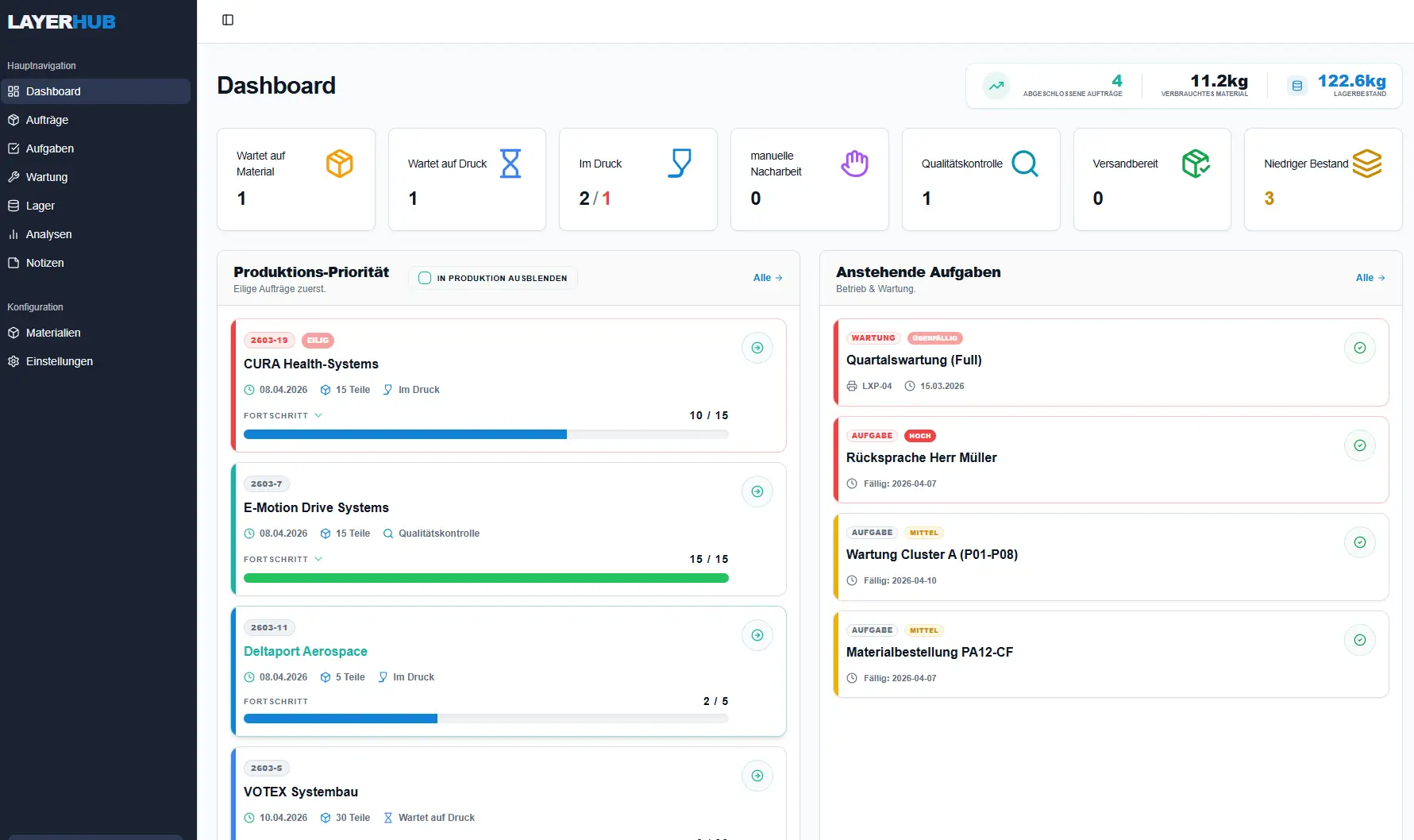Click the ÜBERFÄLLIG badge on Quartalswartung

click(935, 338)
